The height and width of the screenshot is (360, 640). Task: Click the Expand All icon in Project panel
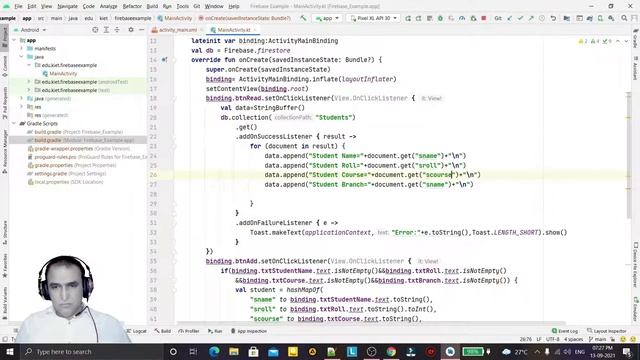pos(106,30)
